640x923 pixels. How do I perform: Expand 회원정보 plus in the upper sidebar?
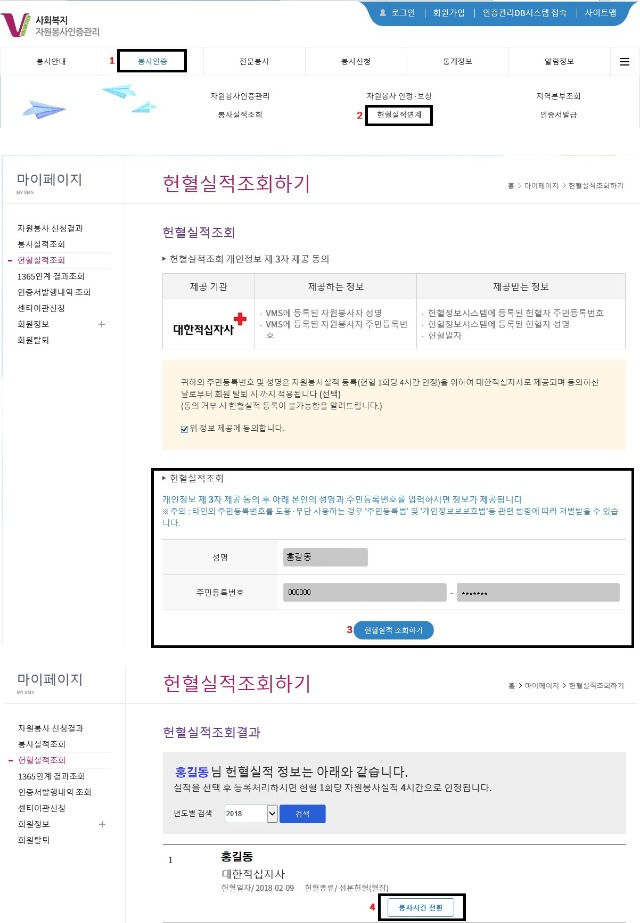(101, 324)
